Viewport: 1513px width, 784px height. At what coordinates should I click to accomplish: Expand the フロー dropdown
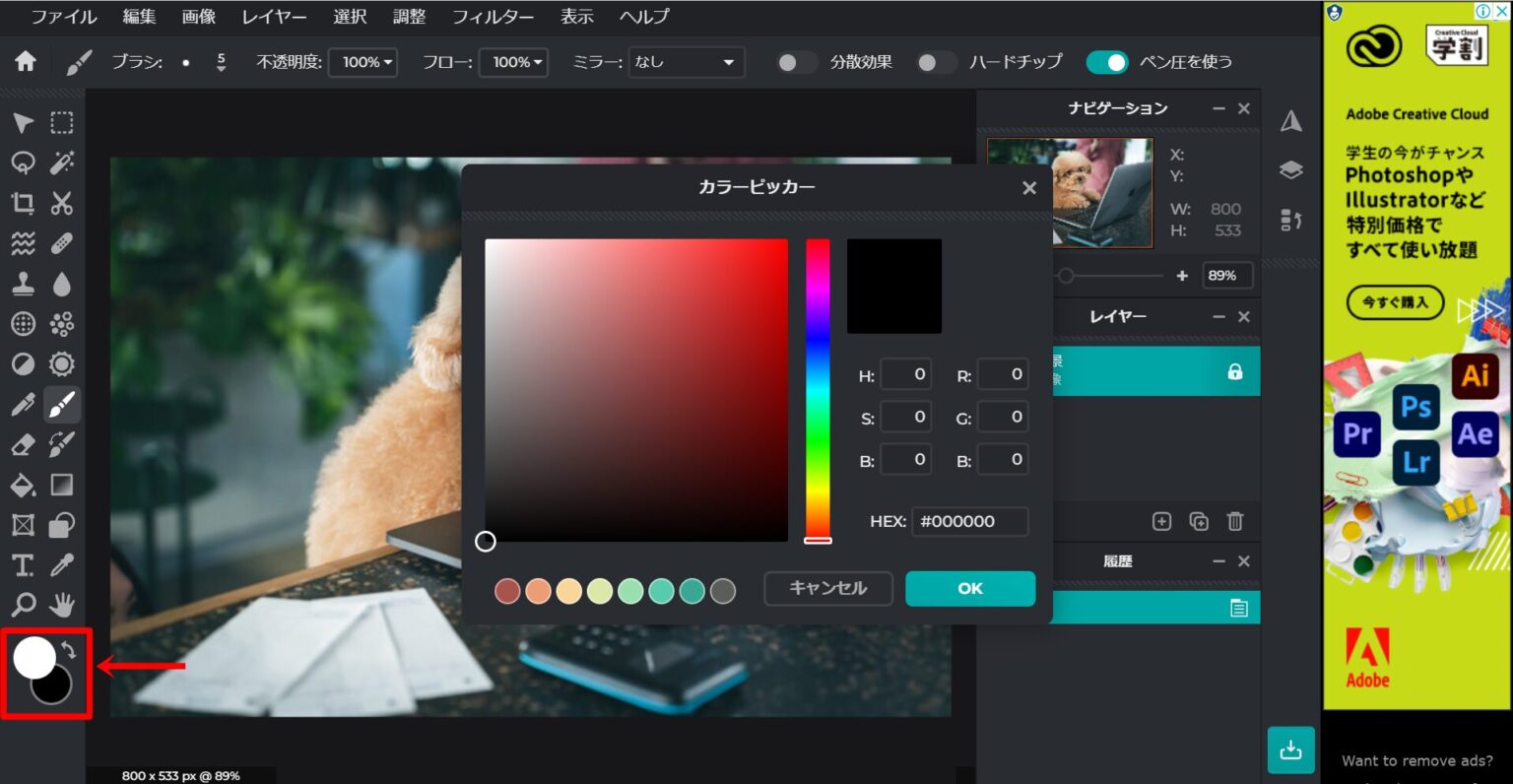[513, 61]
